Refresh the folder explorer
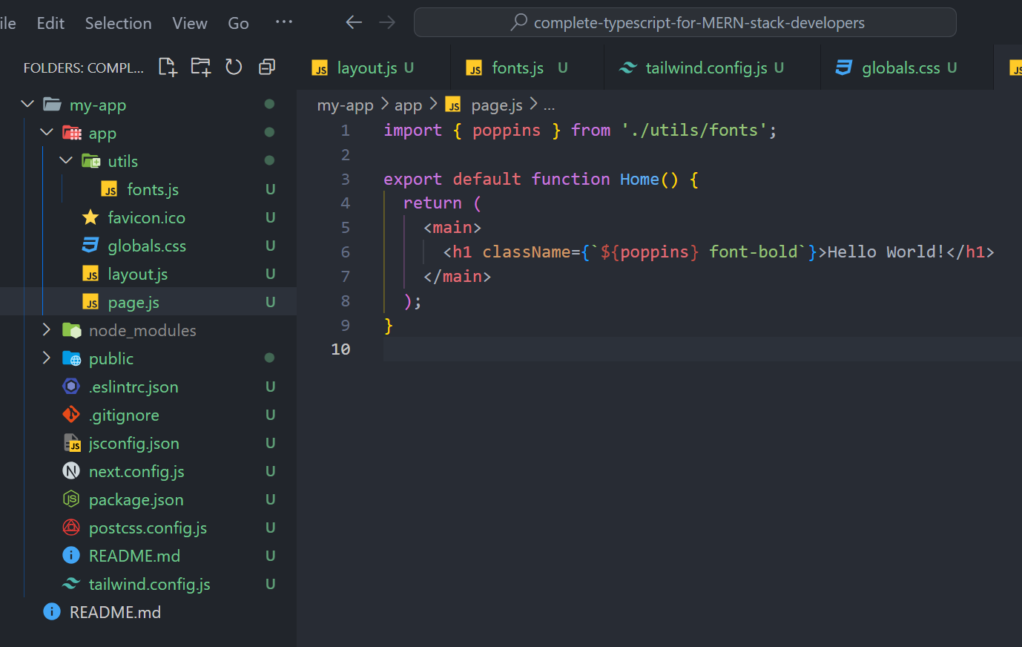The height and width of the screenshot is (647, 1022). pyautogui.click(x=234, y=67)
